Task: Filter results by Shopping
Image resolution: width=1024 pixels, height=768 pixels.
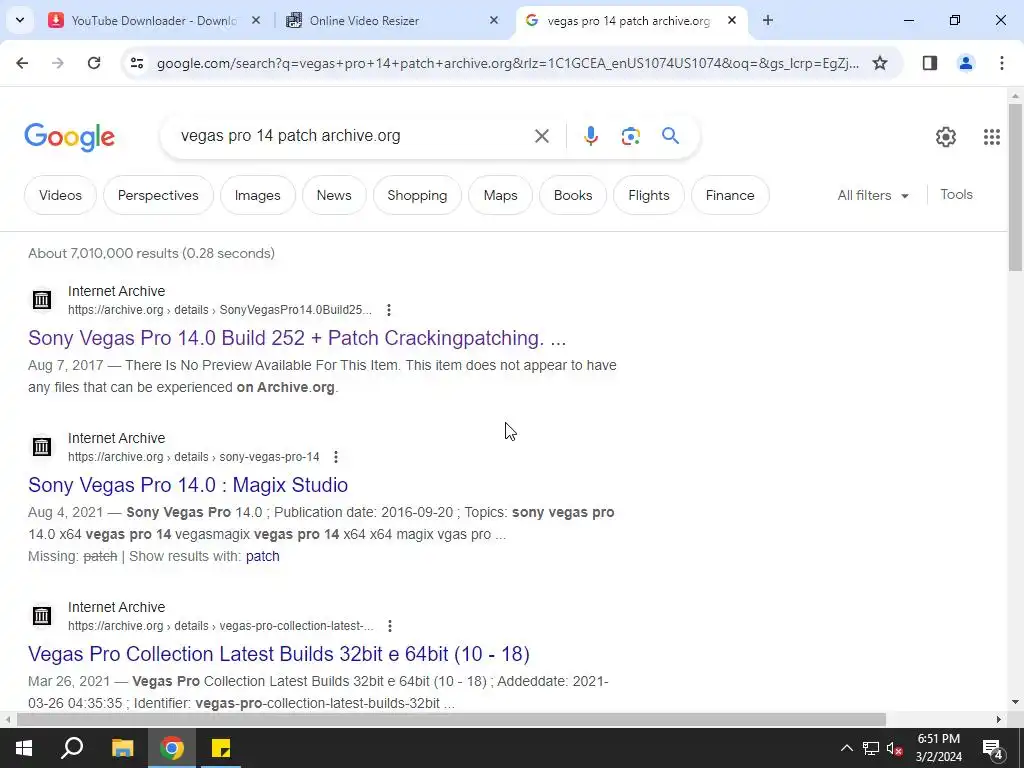Action: [x=417, y=195]
